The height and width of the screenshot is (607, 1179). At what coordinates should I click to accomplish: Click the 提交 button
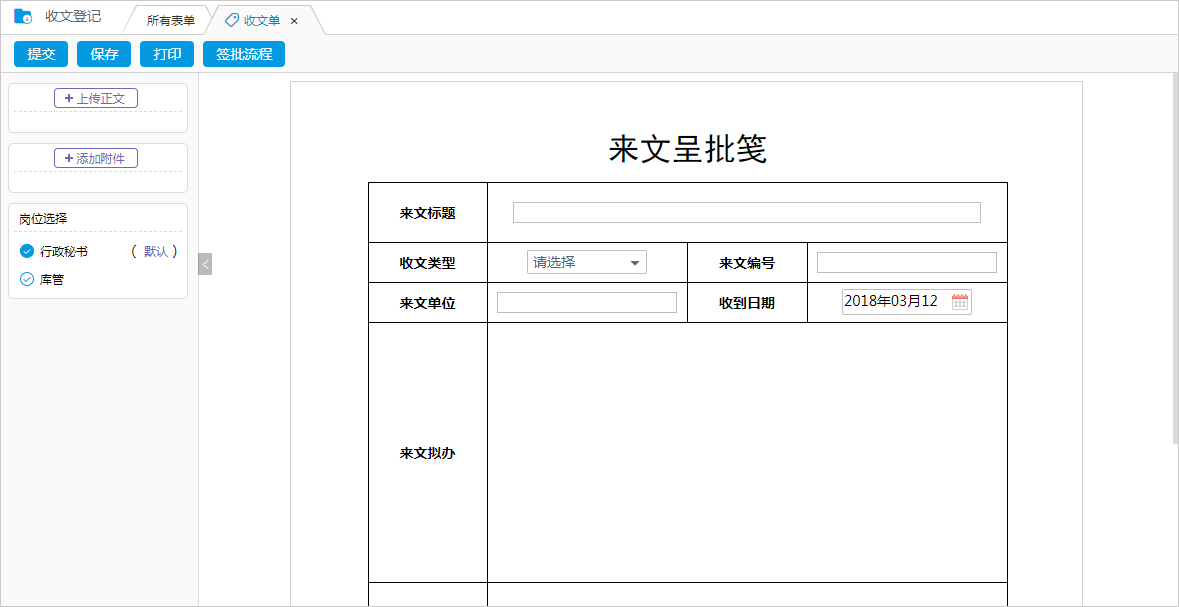coord(40,54)
